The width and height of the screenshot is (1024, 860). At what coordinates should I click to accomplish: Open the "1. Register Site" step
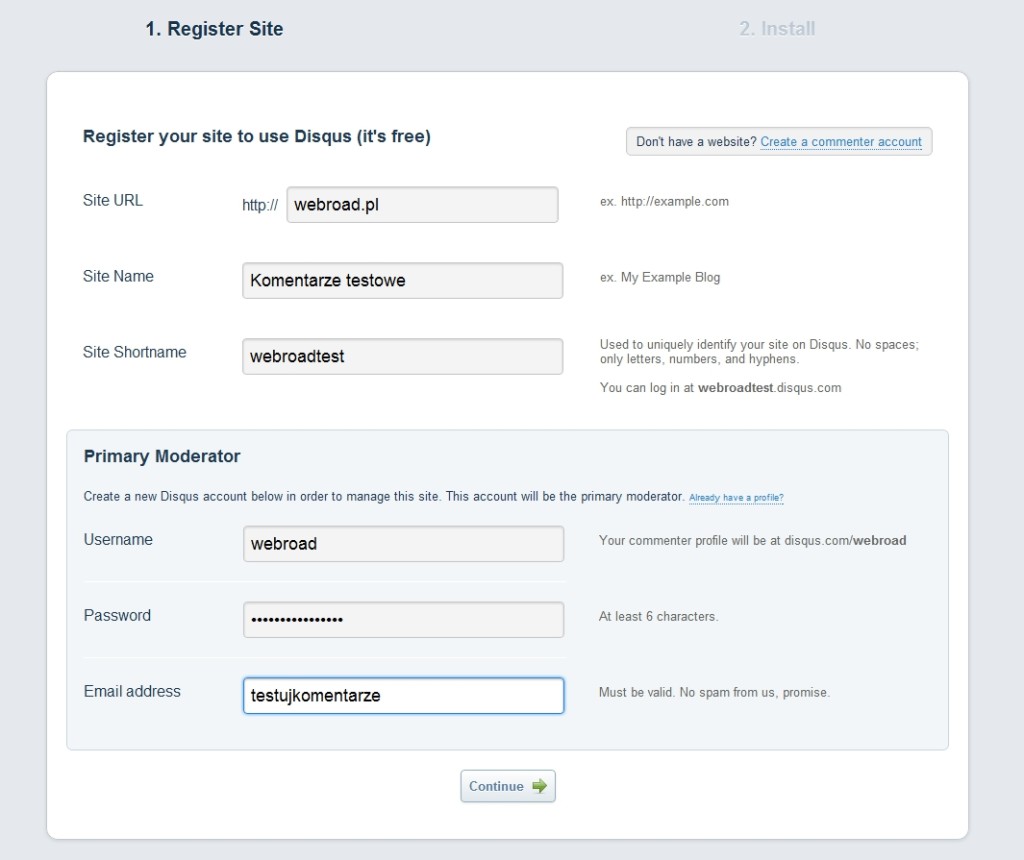tap(214, 29)
